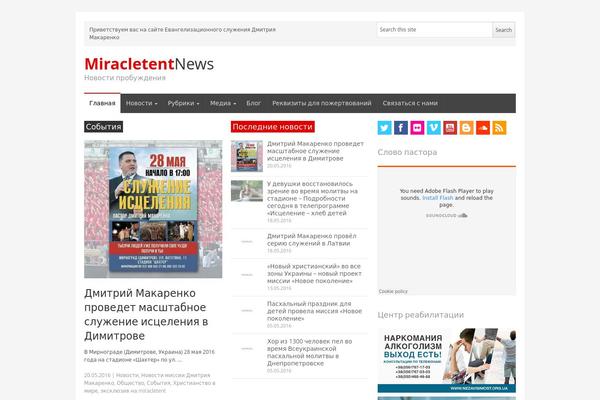
Task: Click the События category link in post meta
Action: tap(158, 383)
